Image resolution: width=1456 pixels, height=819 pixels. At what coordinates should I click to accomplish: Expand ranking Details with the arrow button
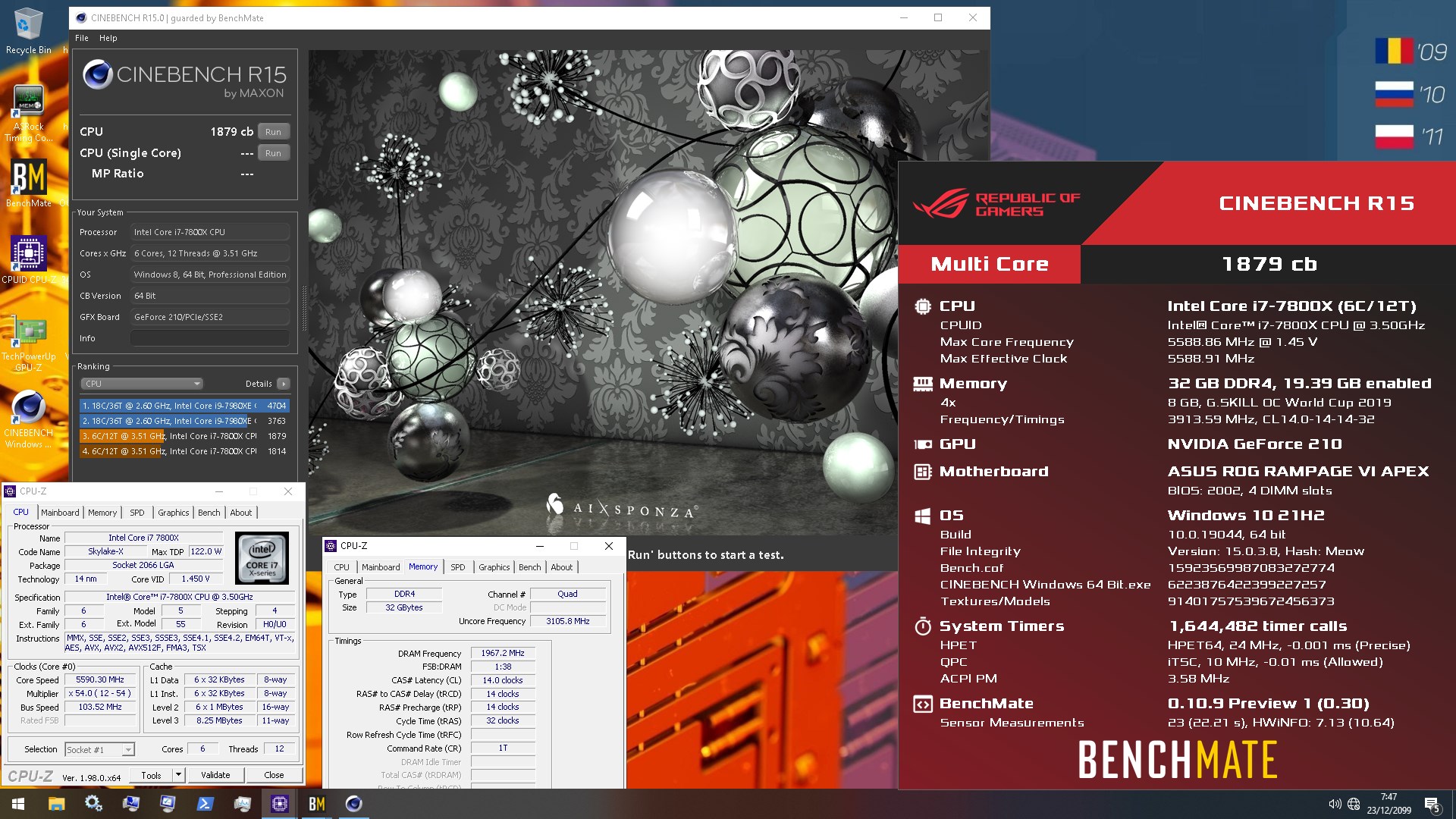tap(283, 384)
